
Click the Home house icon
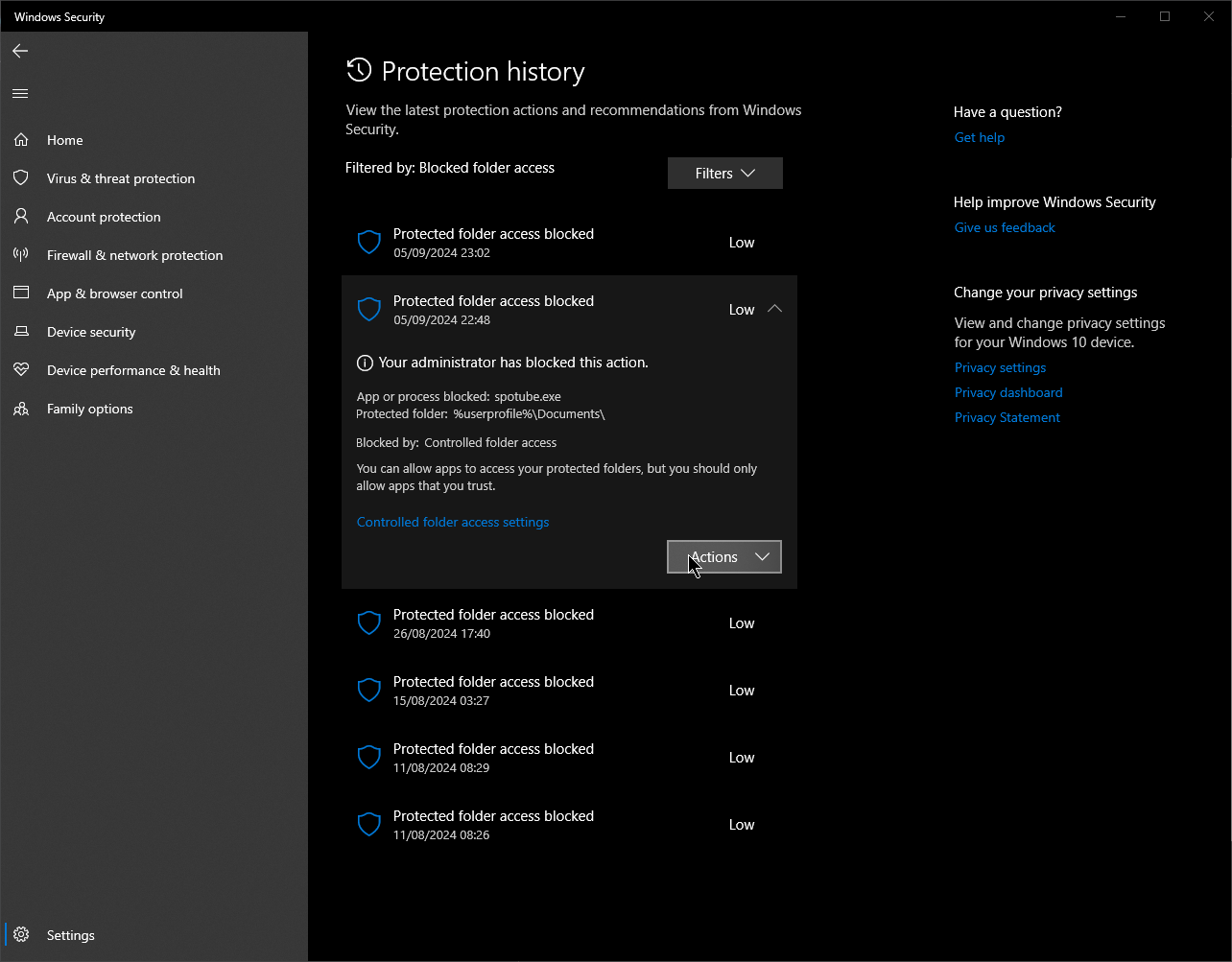point(21,140)
